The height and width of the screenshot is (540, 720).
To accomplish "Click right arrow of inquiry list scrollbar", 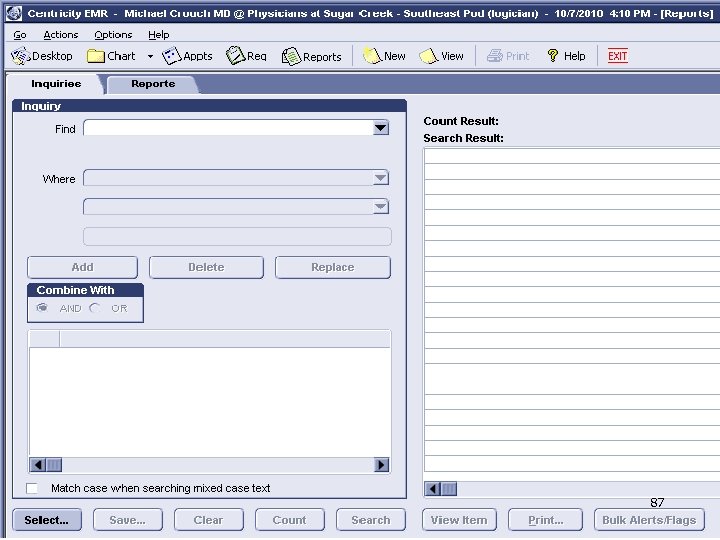I will 381,465.
